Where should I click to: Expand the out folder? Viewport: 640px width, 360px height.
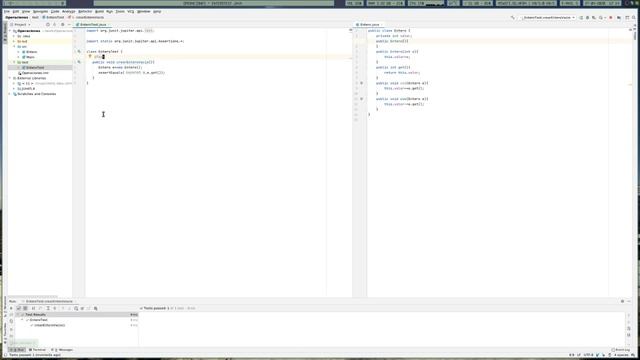pyautogui.click(x=14, y=42)
